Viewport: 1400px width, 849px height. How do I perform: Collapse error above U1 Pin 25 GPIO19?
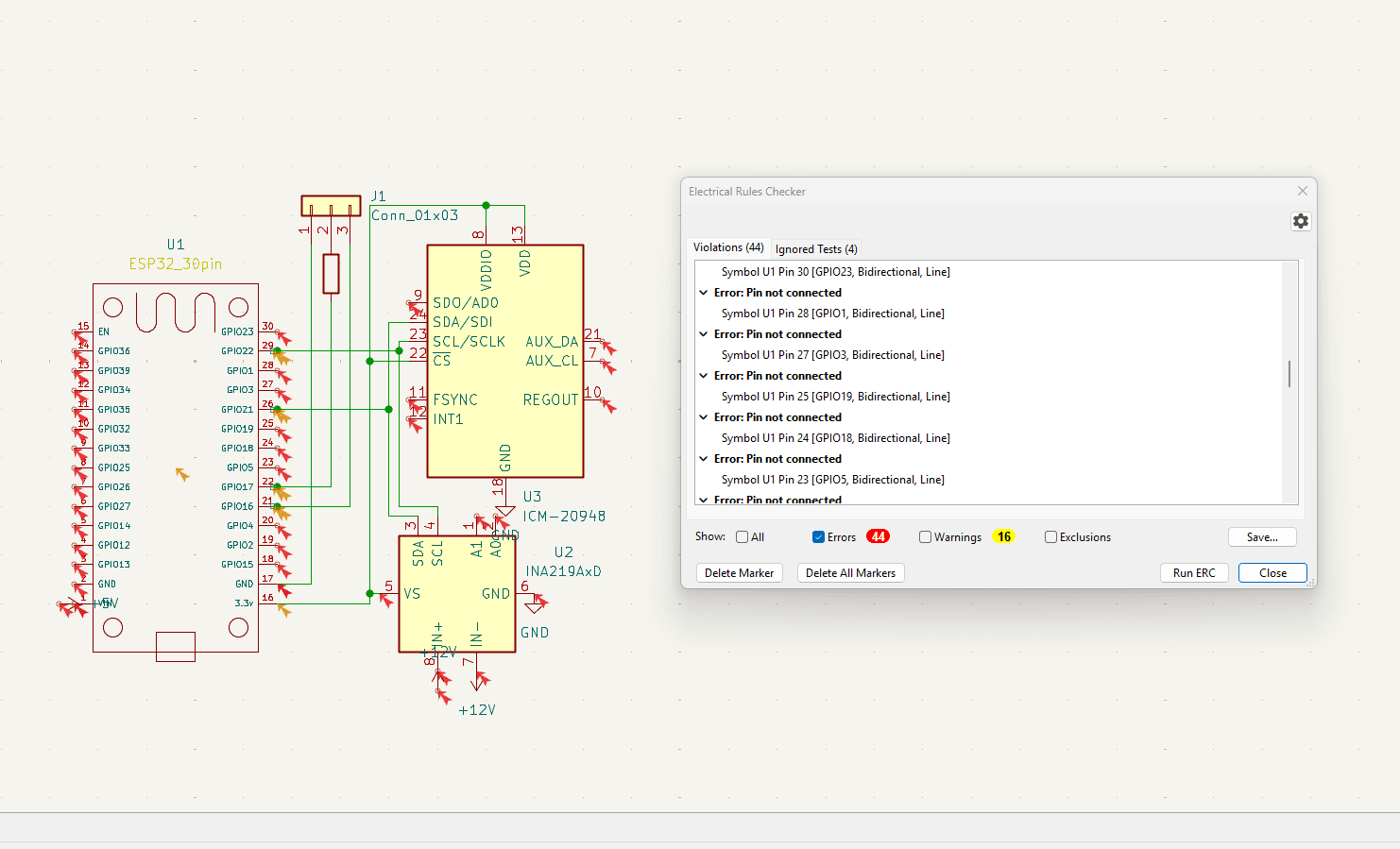coord(704,376)
